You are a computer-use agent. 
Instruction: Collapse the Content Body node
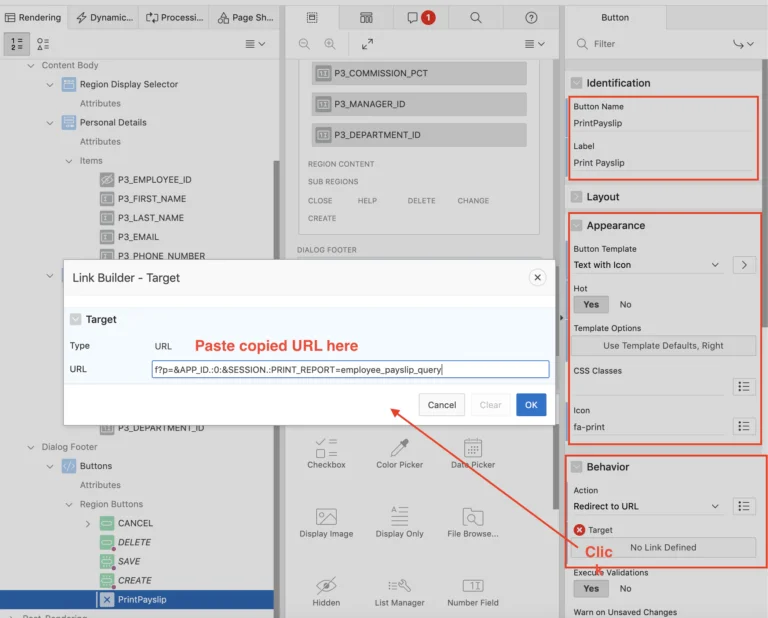(x=31, y=65)
